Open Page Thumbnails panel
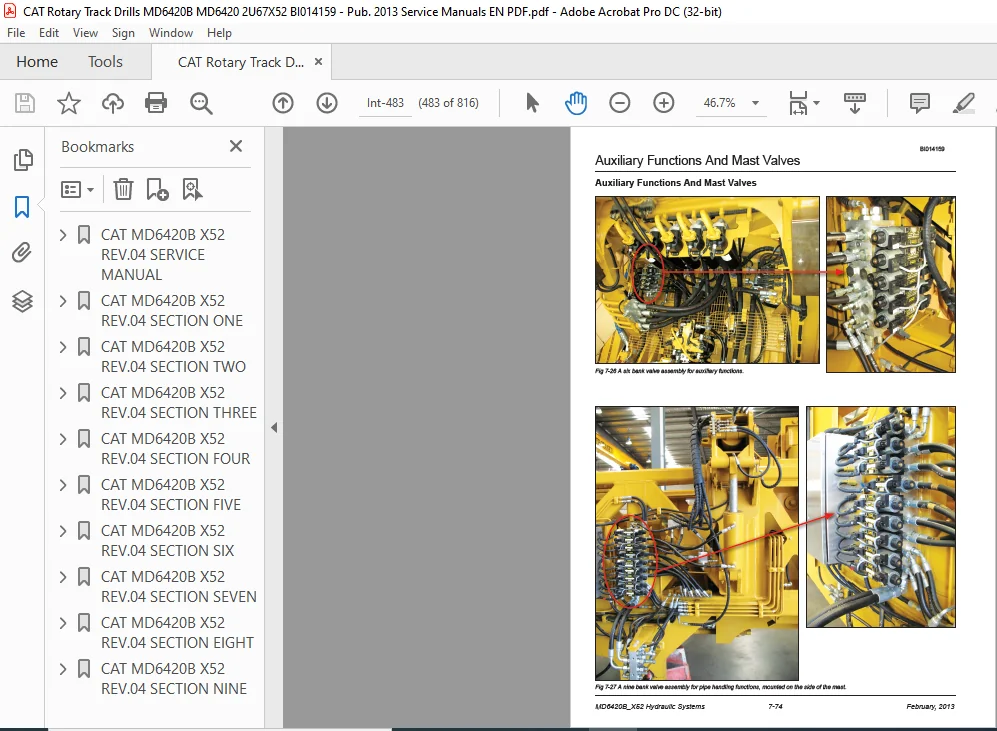 (x=22, y=160)
